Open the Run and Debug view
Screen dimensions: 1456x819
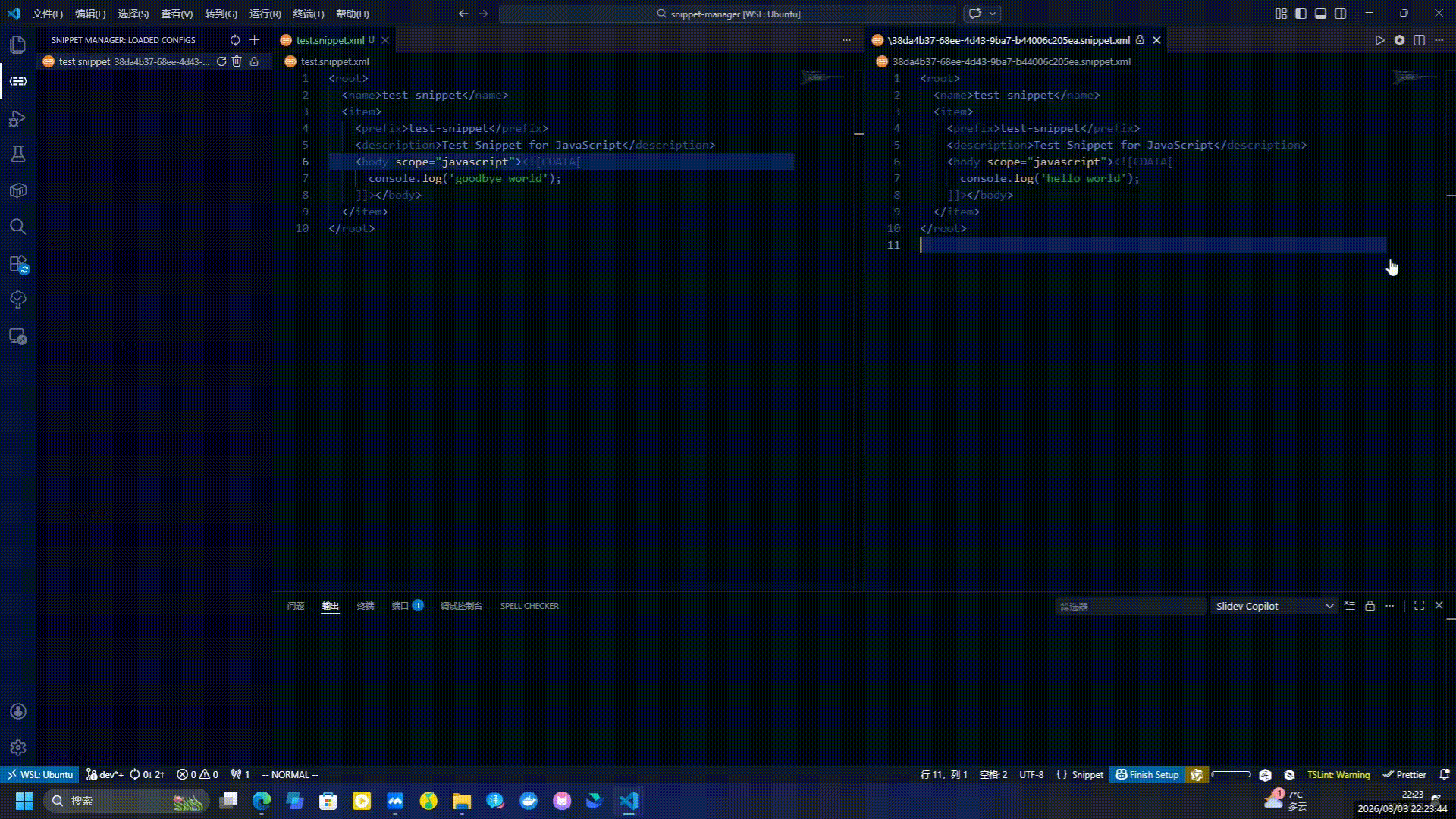[17, 118]
